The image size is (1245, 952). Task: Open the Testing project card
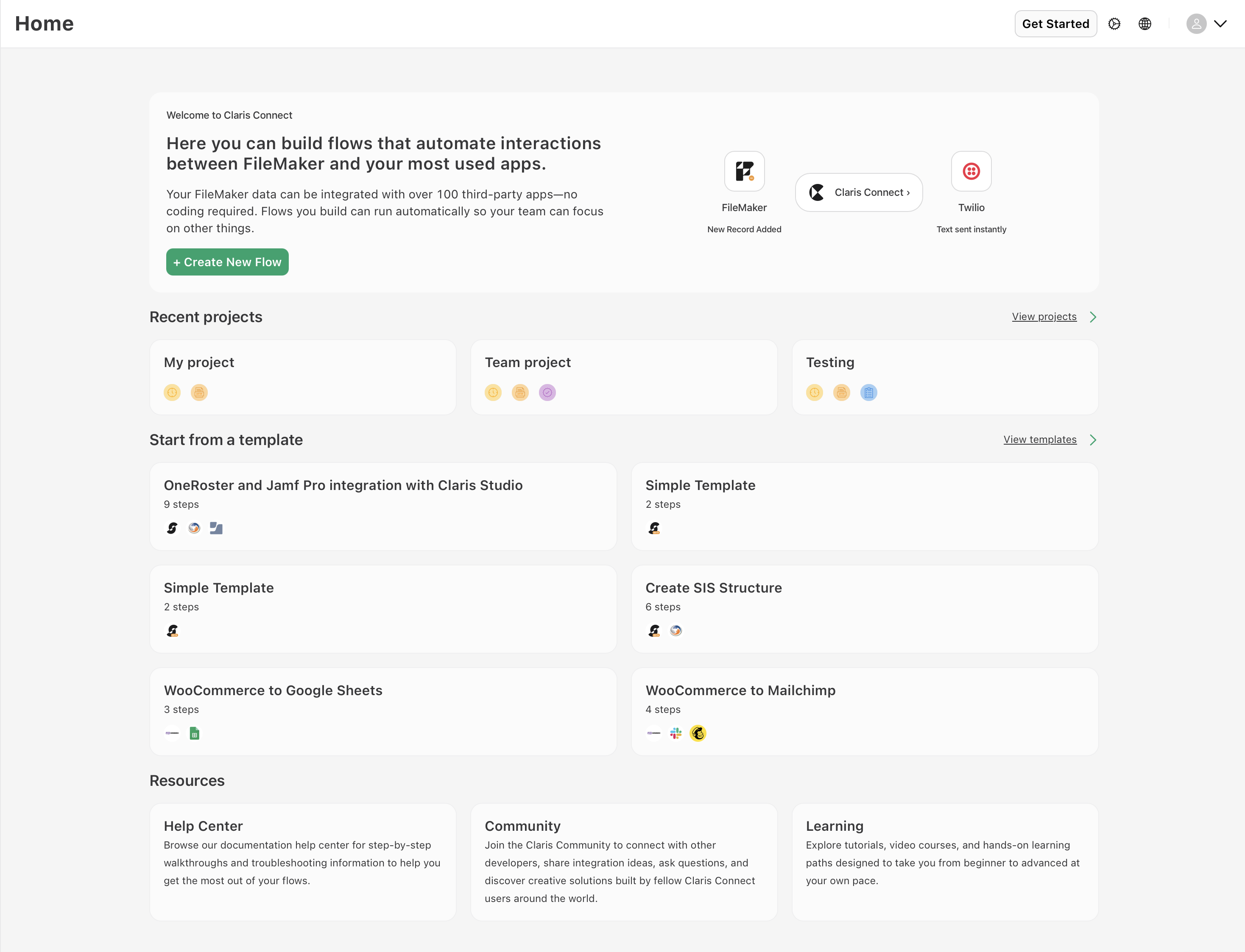(945, 377)
